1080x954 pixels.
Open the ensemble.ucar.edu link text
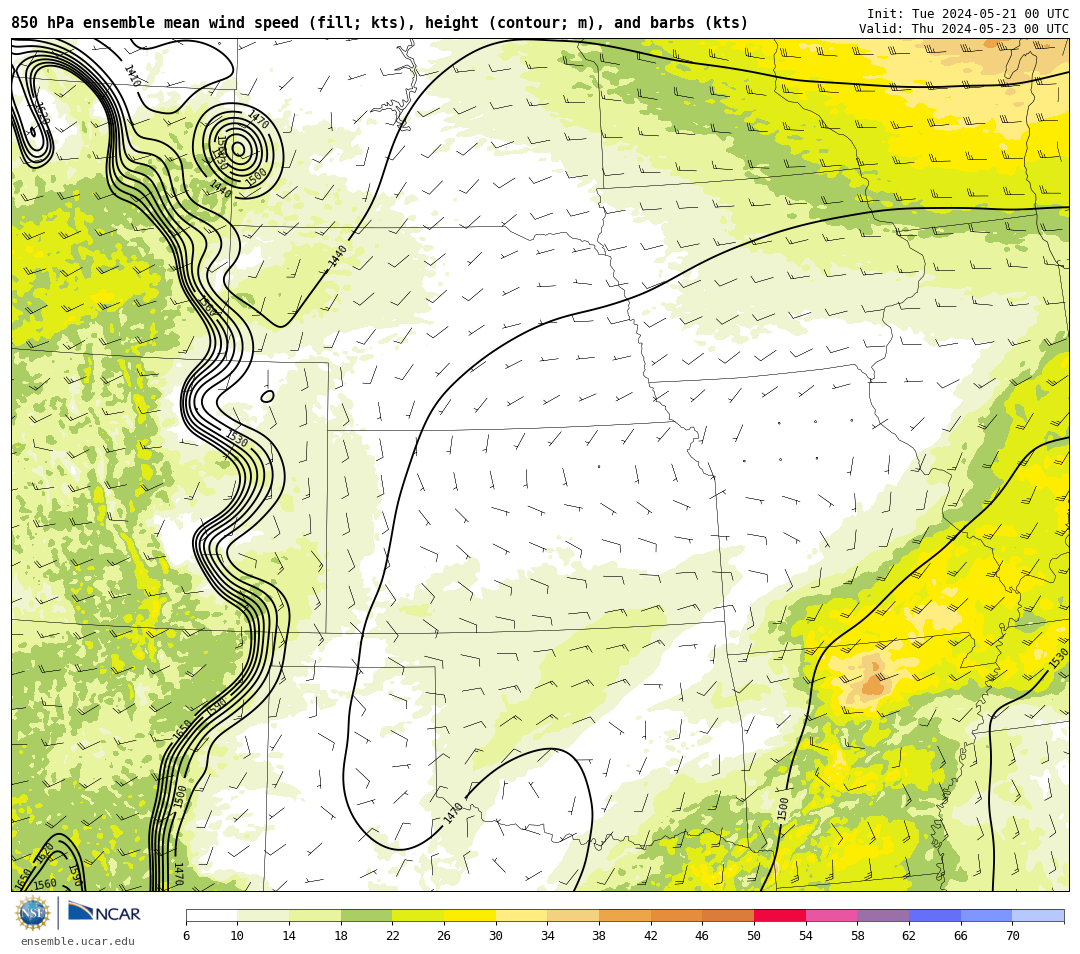point(78,941)
